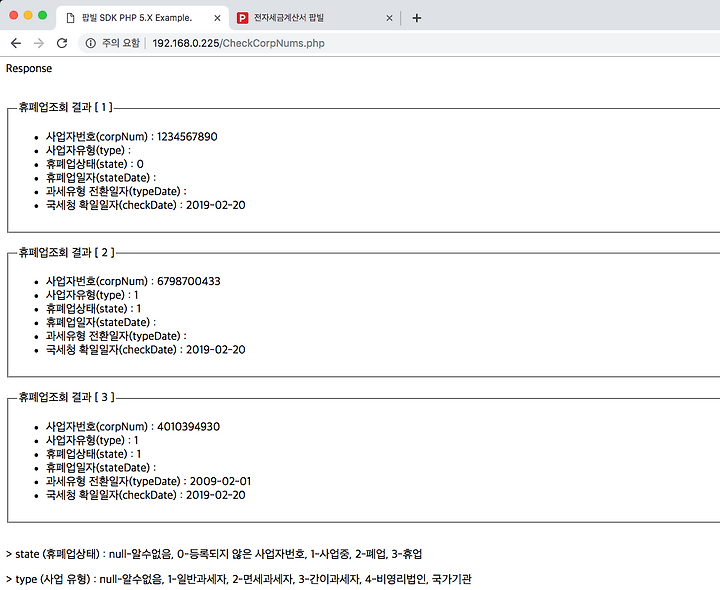Click the type (사업 유형) legend note
The image size is (720, 590).
click(x=239, y=579)
